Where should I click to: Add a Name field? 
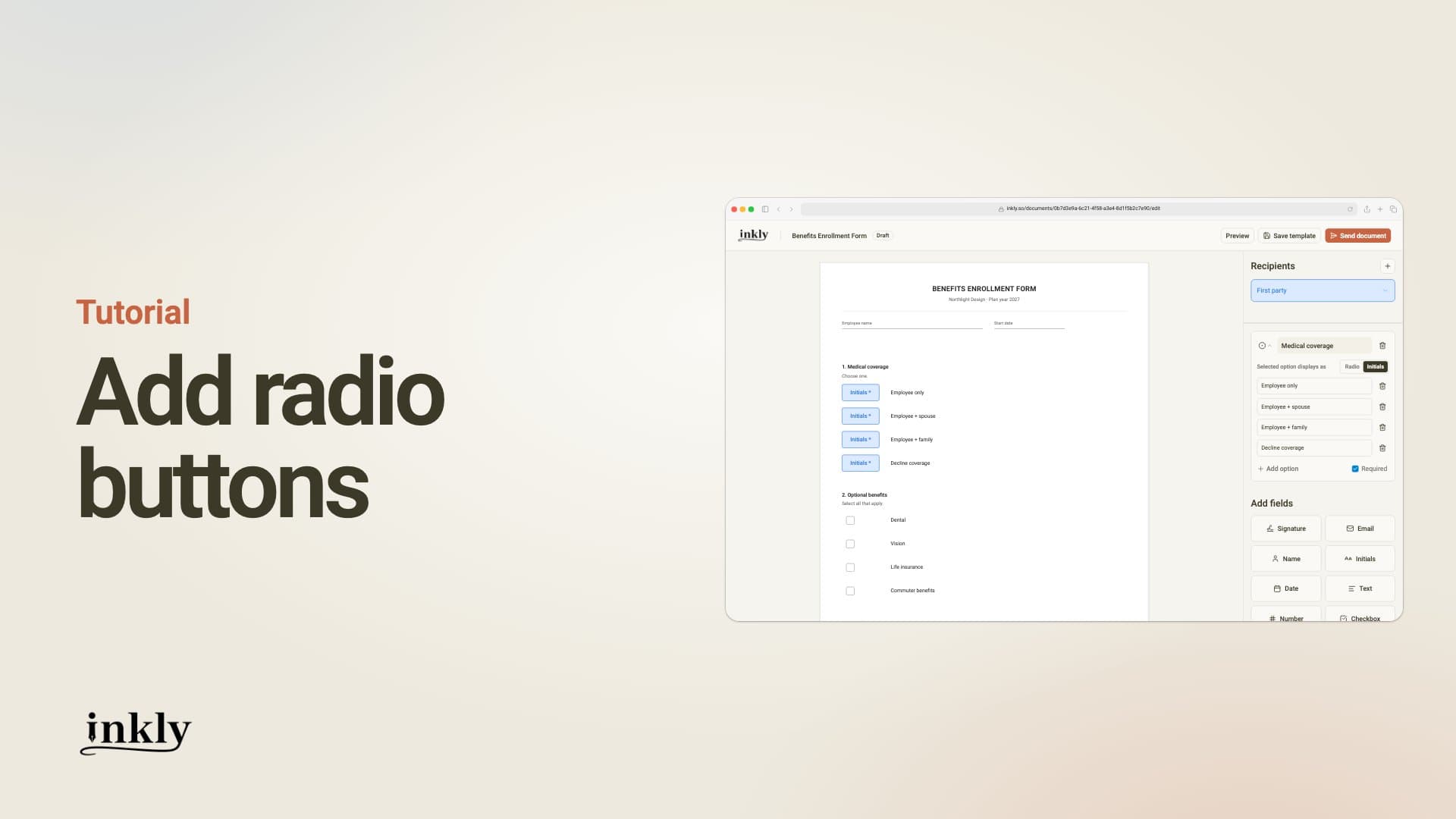click(1286, 559)
